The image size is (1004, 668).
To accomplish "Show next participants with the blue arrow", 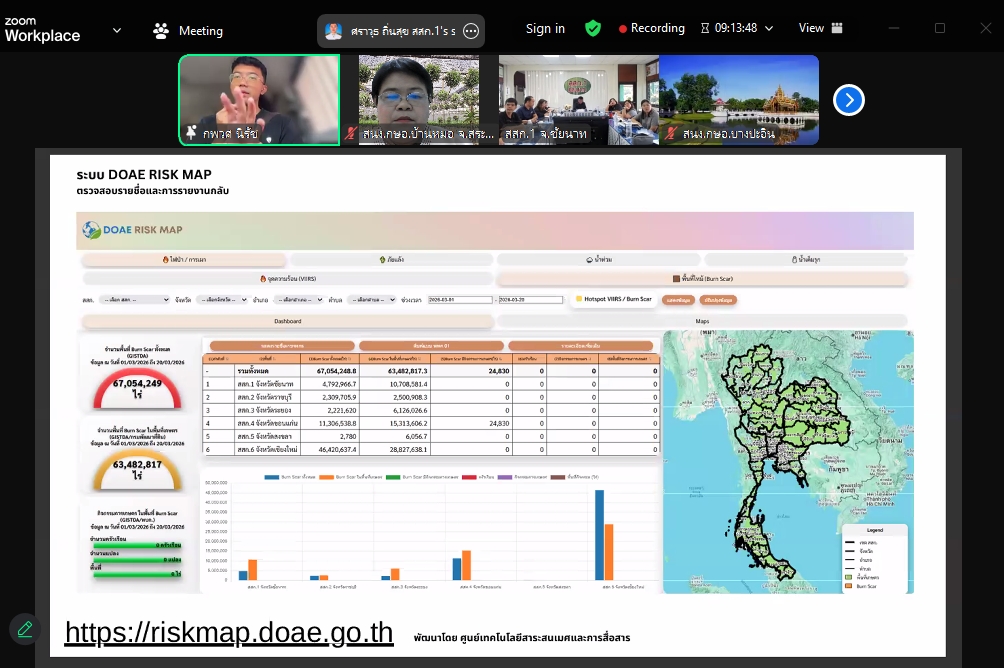I will pyautogui.click(x=848, y=100).
